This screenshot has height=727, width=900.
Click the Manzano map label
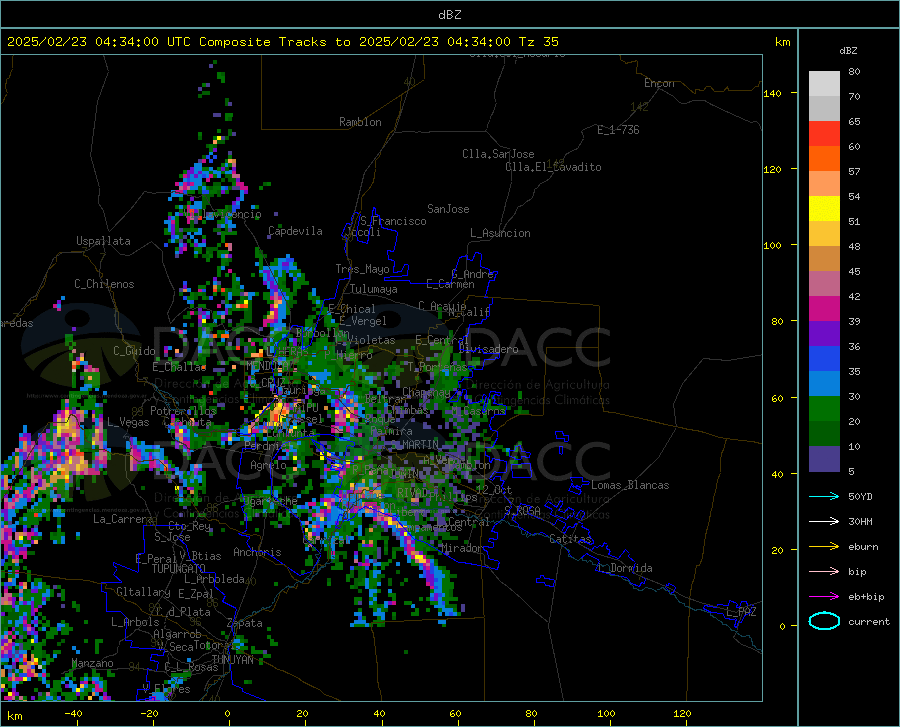[x=92, y=663]
